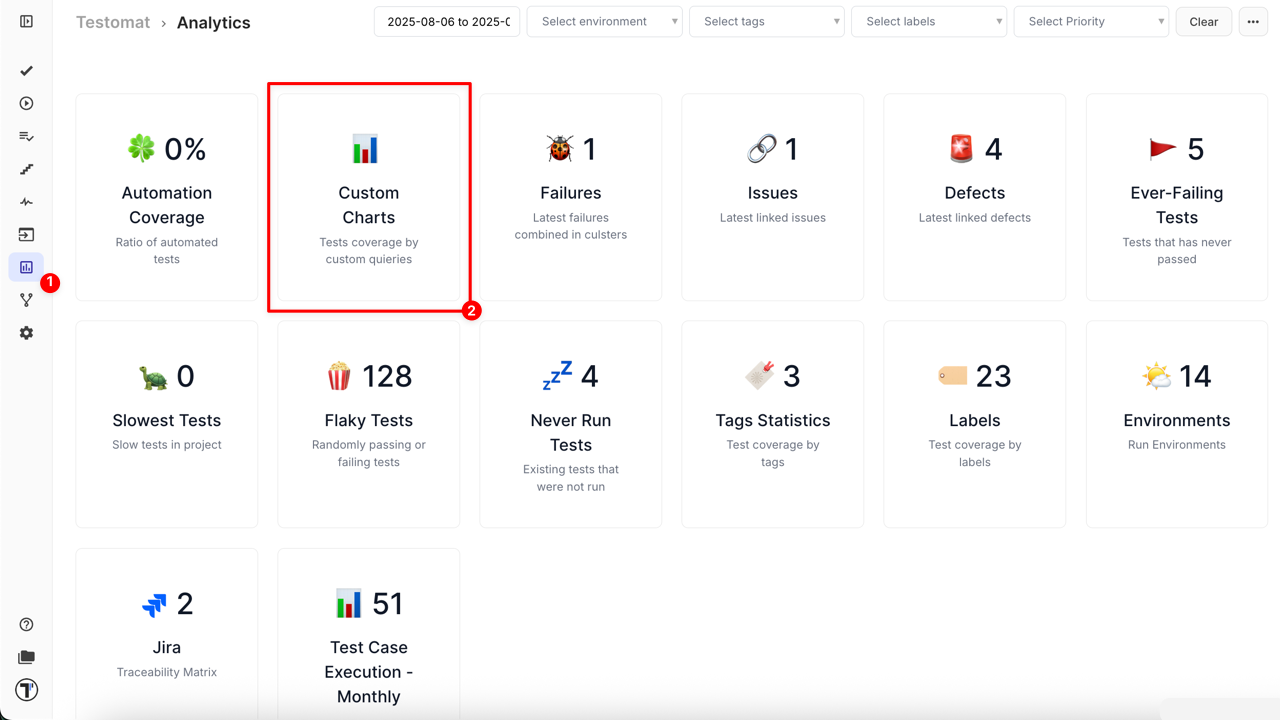
Task: Open the Select labels dropdown
Action: point(928,22)
